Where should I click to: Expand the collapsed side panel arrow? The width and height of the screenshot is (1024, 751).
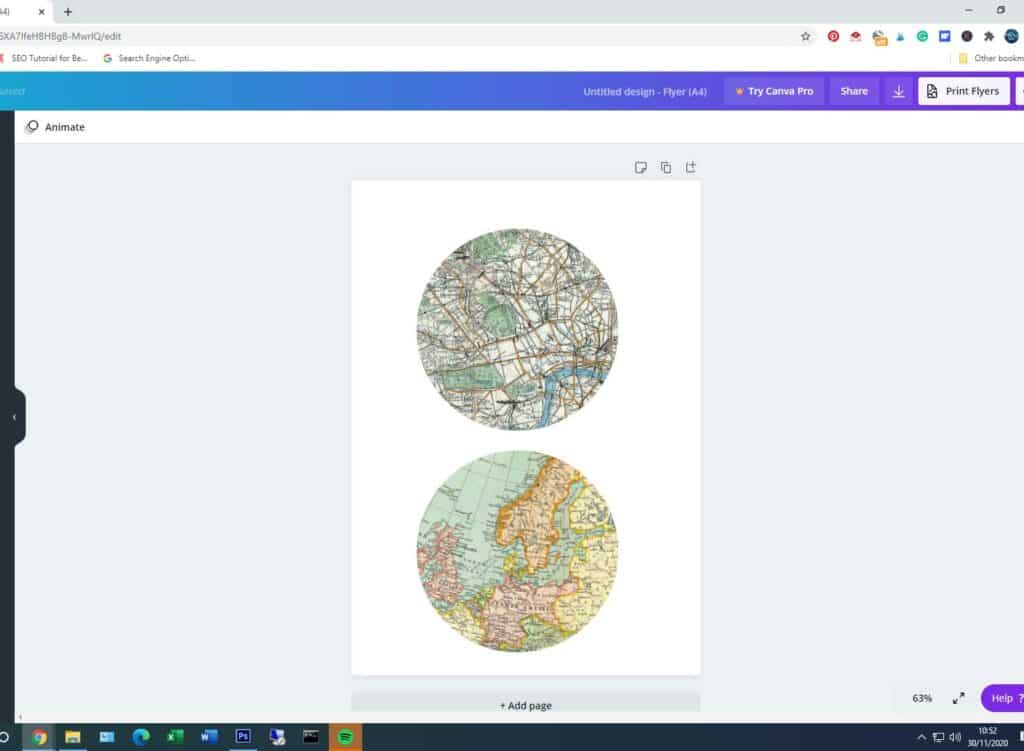(14, 417)
